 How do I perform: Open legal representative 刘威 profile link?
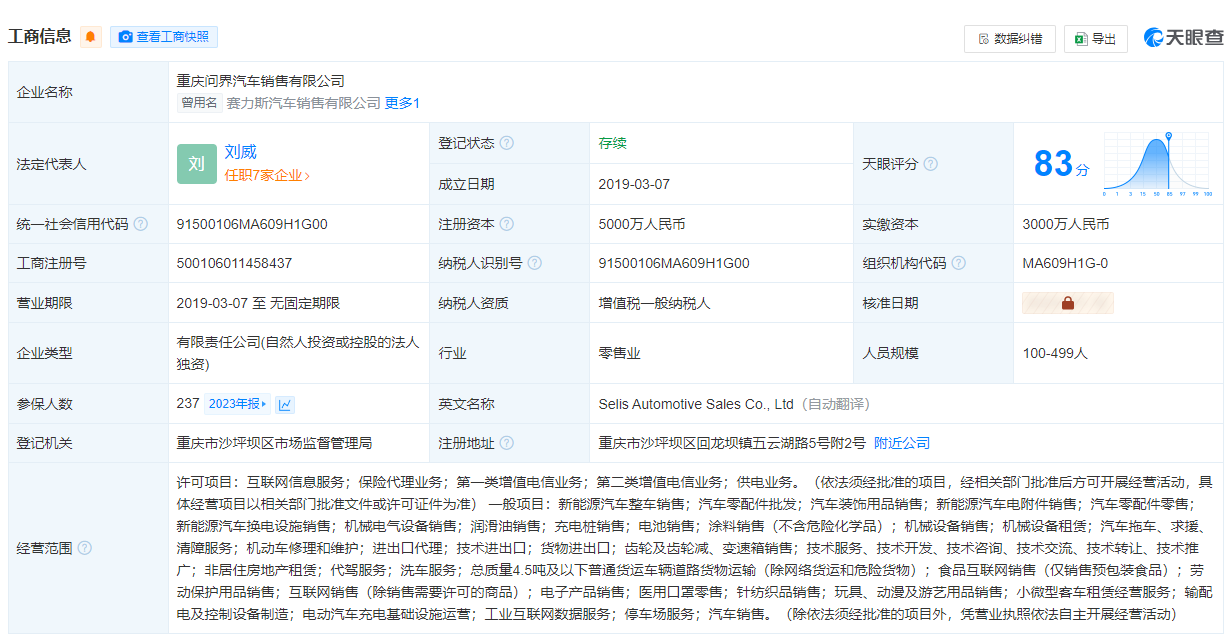click(239, 153)
